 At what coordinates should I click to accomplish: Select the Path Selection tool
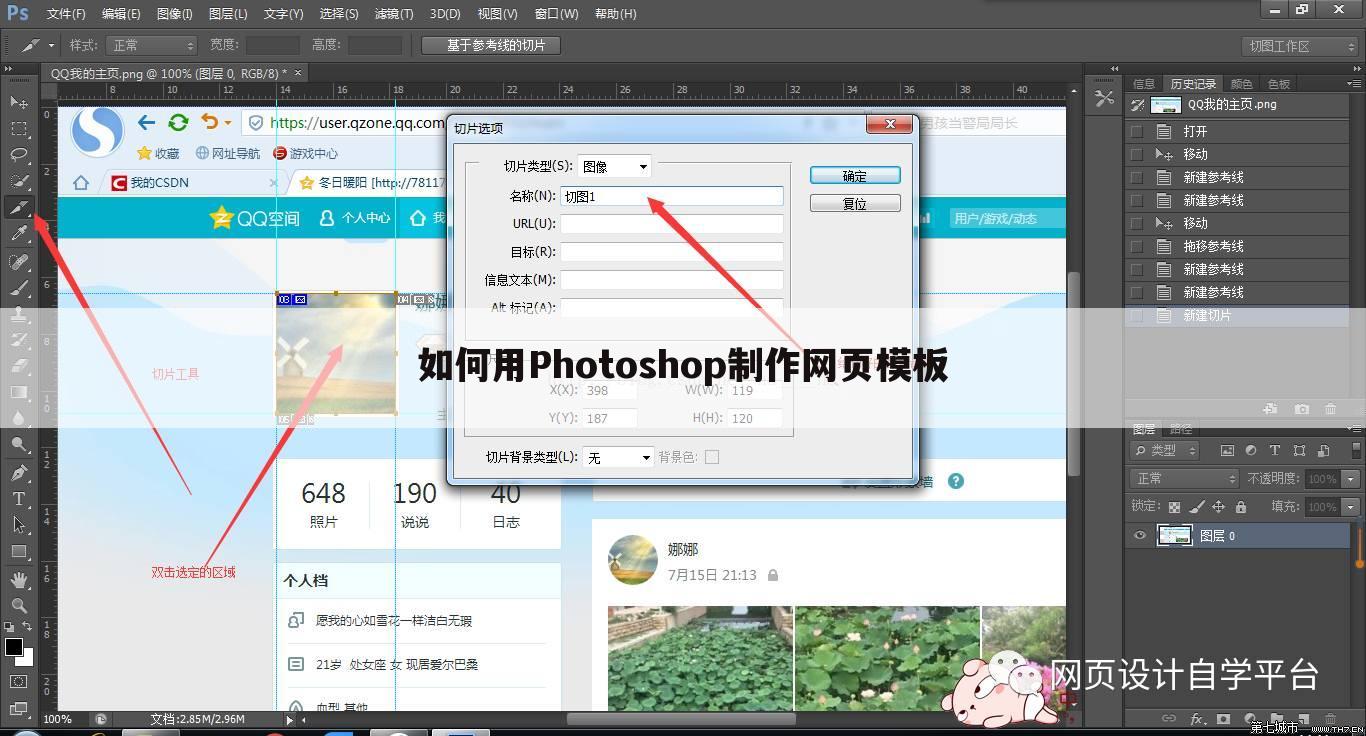tap(19, 524)
